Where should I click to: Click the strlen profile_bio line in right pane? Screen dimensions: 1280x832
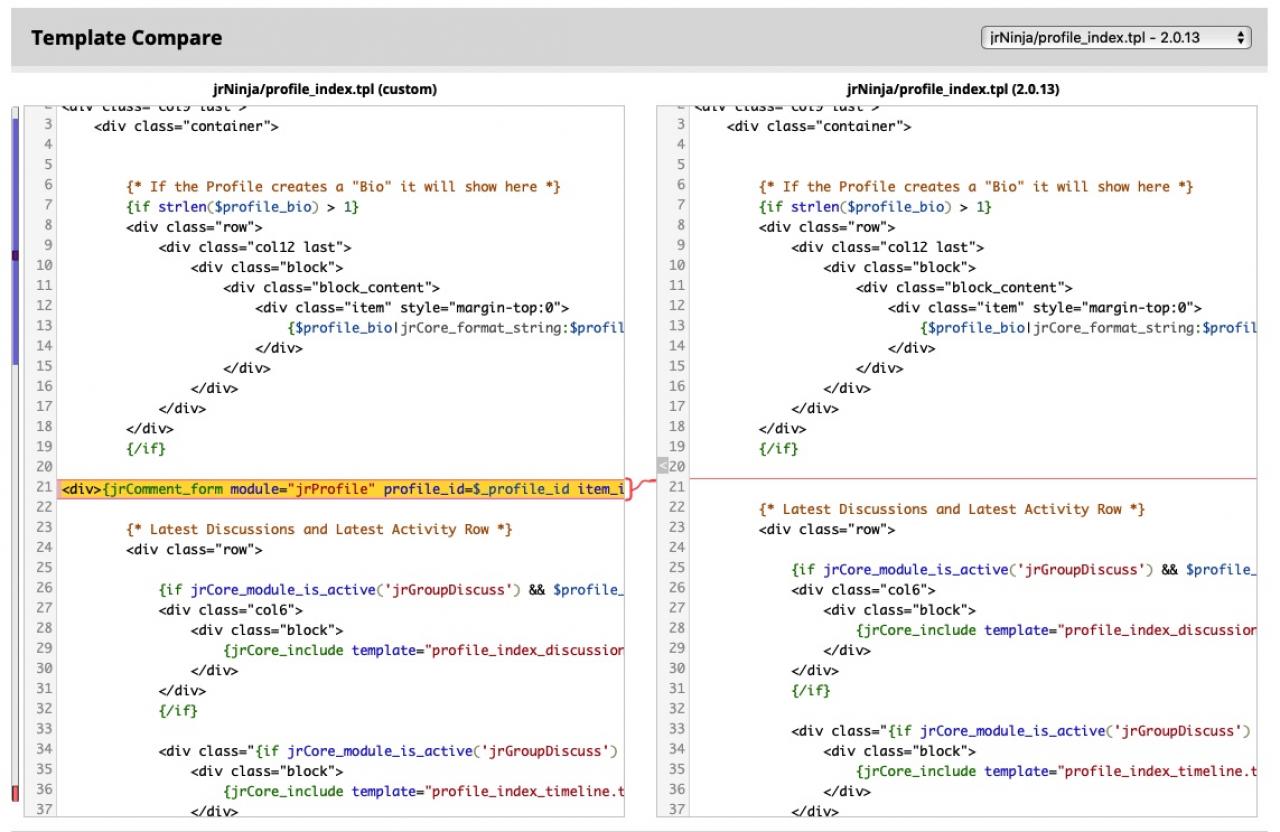coord(875,206)
